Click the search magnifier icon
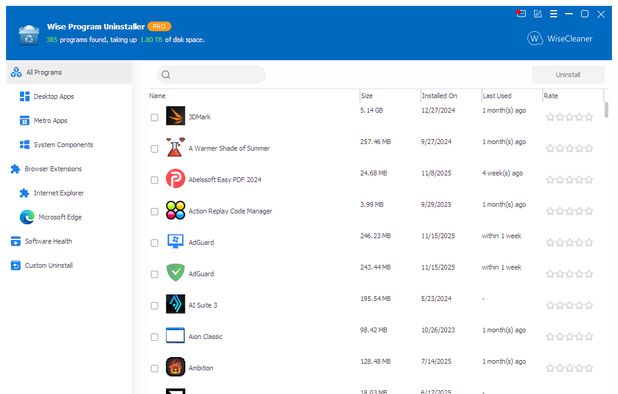The image size is (618, 394). [x=166, y=75]
